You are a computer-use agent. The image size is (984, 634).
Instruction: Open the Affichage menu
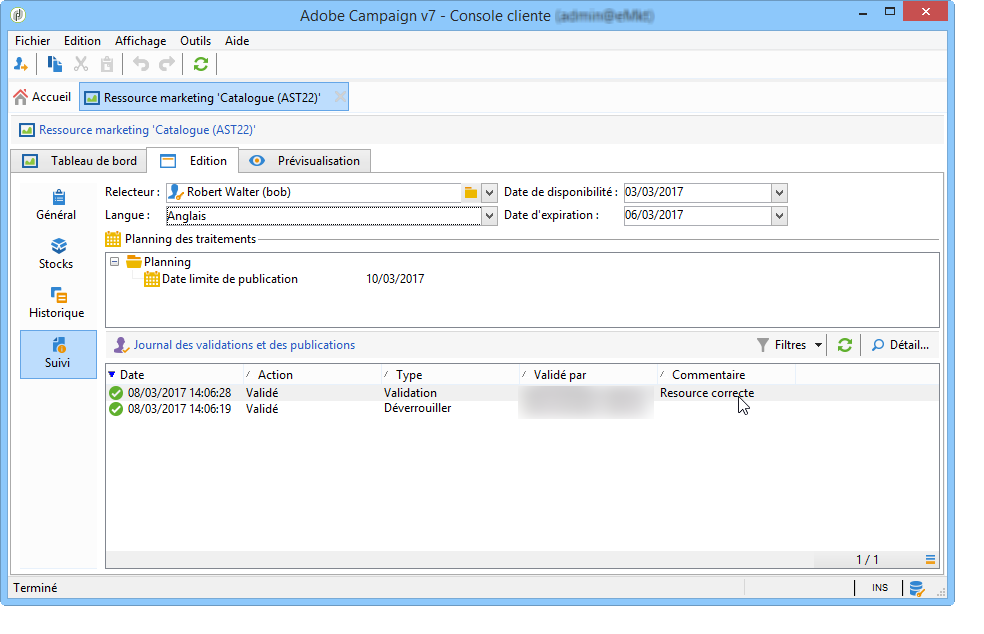click(x=141, y=41)
